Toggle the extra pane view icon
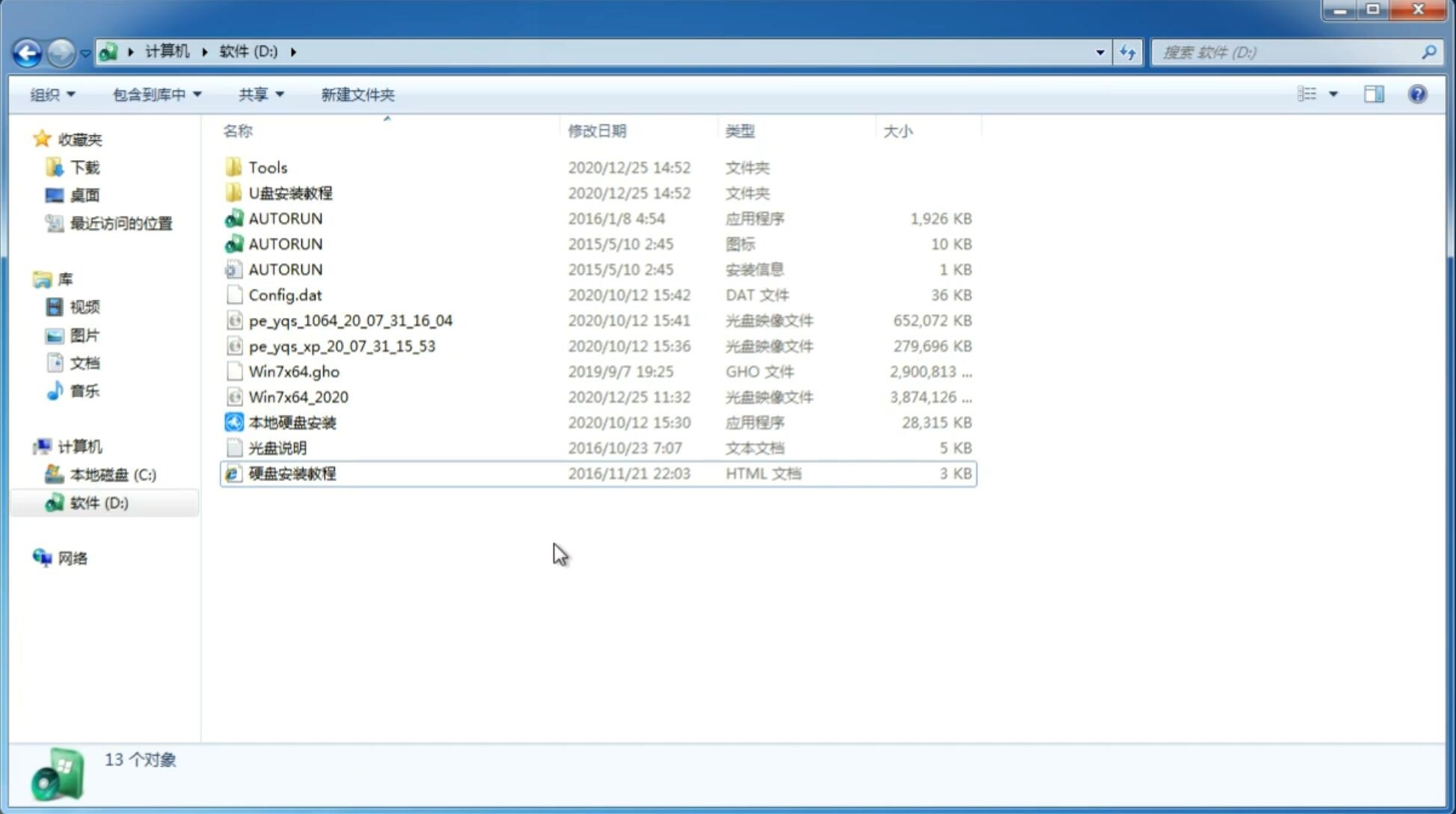 pyautogui.click(x=1375, y=94)
